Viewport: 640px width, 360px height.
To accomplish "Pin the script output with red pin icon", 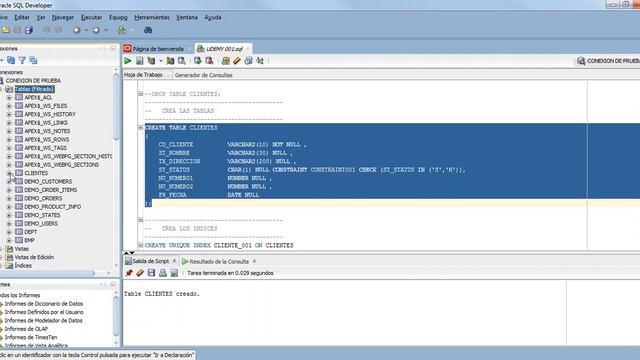I will [129, 273].
